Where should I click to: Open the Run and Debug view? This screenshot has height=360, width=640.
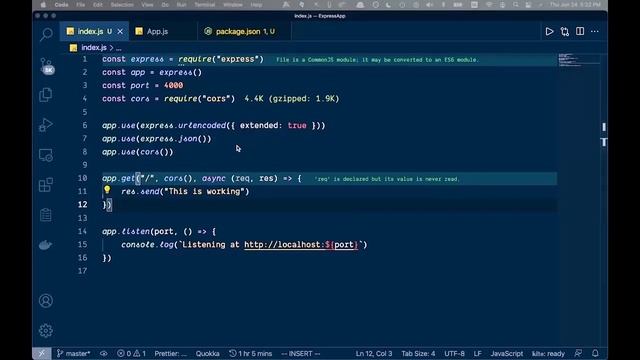(46, 124)
